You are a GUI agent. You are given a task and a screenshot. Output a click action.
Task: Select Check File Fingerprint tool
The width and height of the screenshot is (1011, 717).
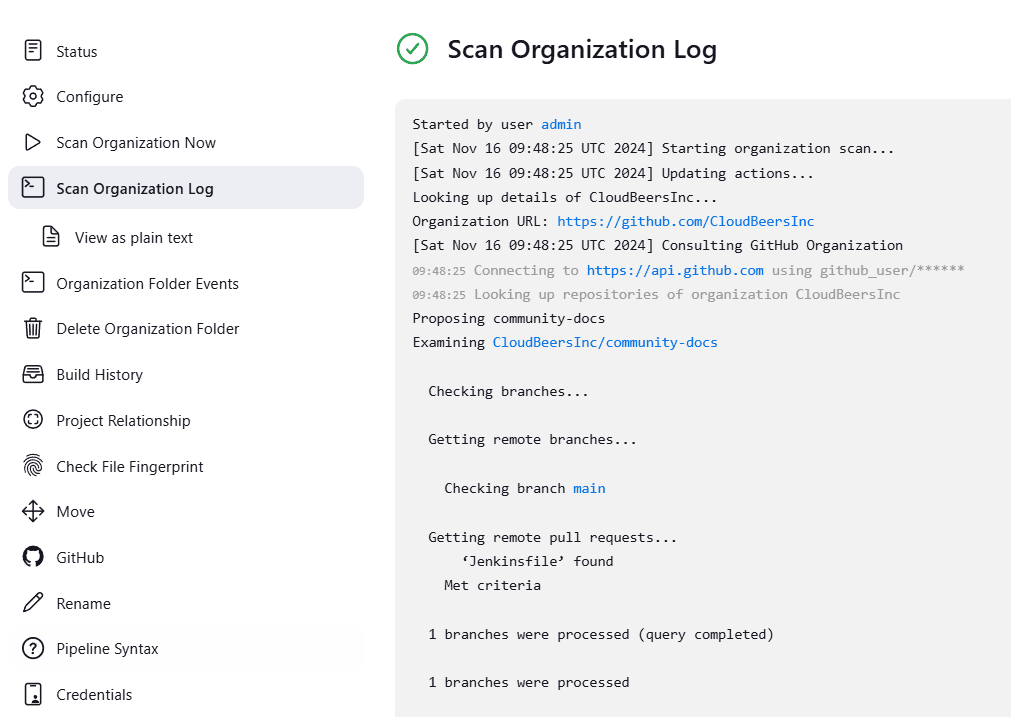click(132, 466)
